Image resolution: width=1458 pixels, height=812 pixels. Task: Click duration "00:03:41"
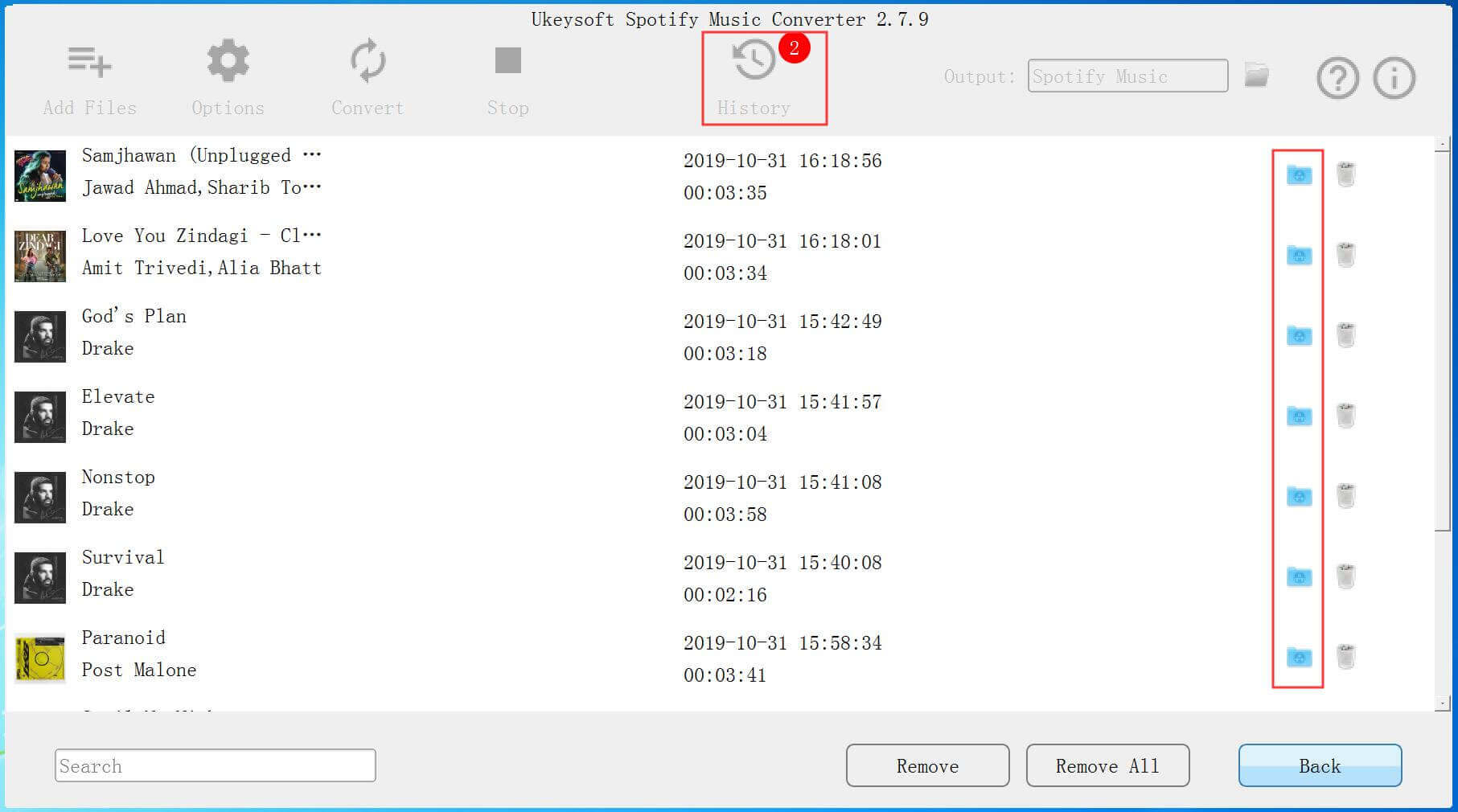725,675
